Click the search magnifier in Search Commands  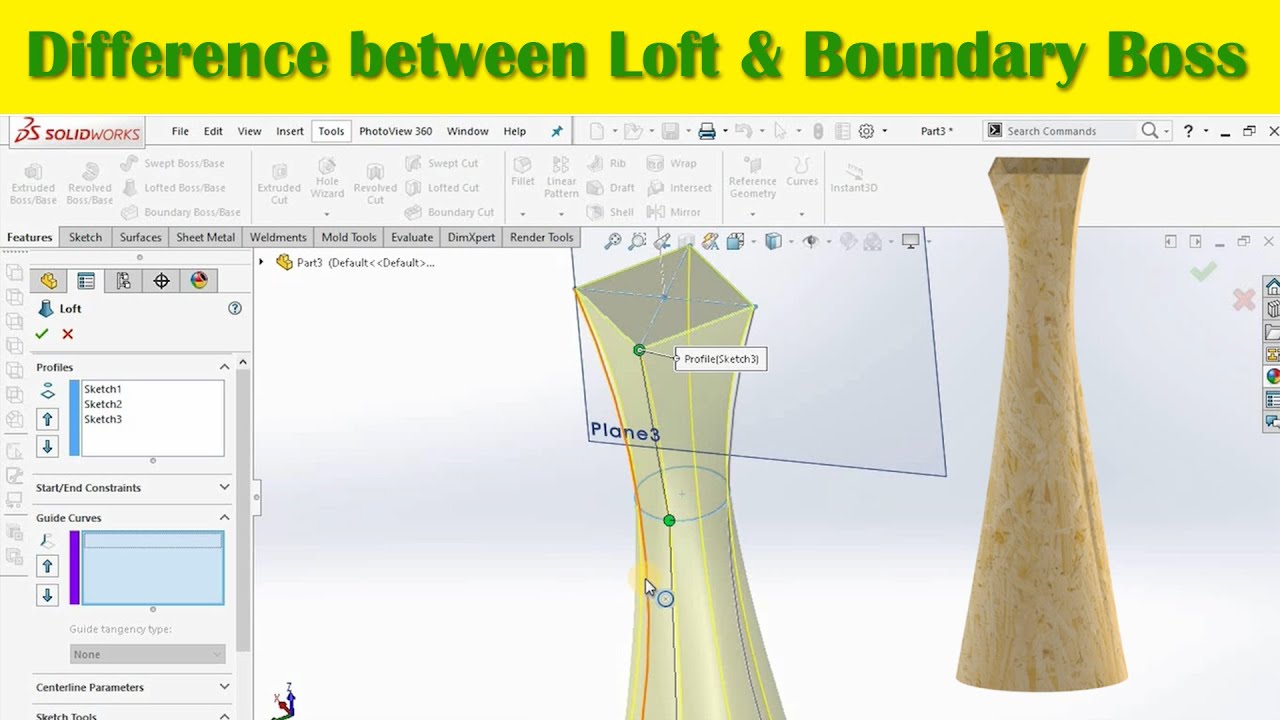pos(1150,131)
